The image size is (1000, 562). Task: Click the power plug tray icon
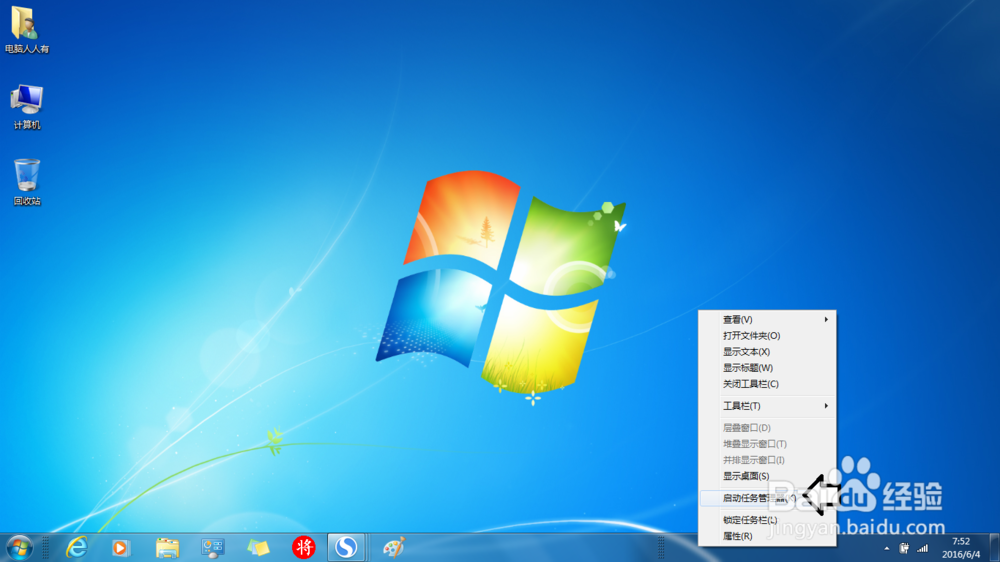point(904,548)
